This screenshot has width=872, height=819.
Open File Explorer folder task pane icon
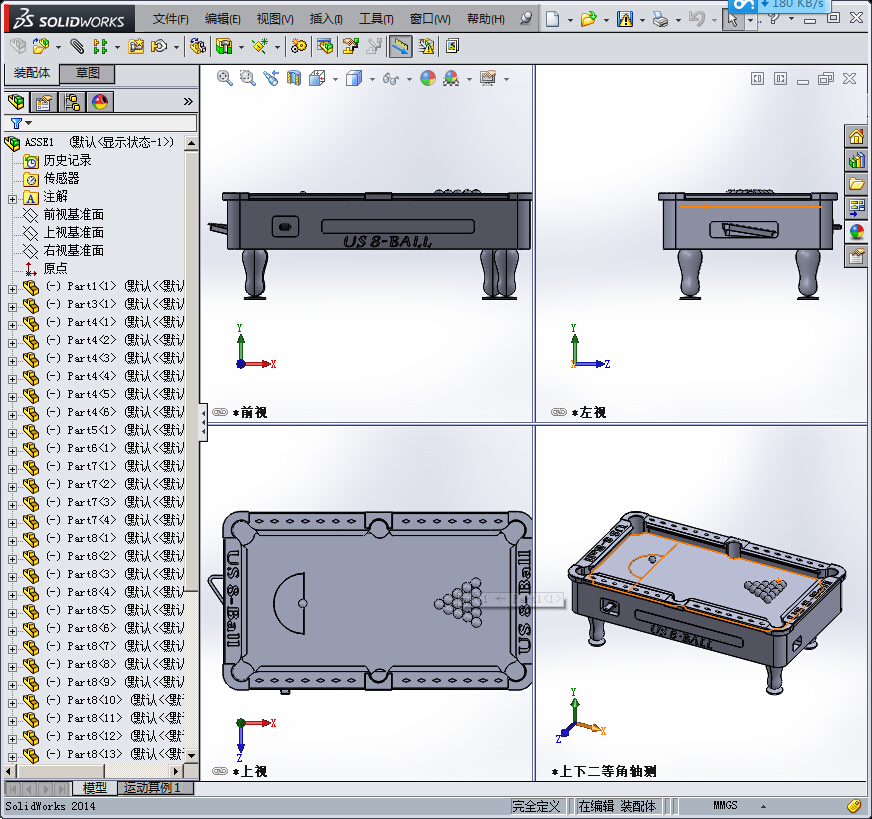pyautogui.click(x=856, y=183)
